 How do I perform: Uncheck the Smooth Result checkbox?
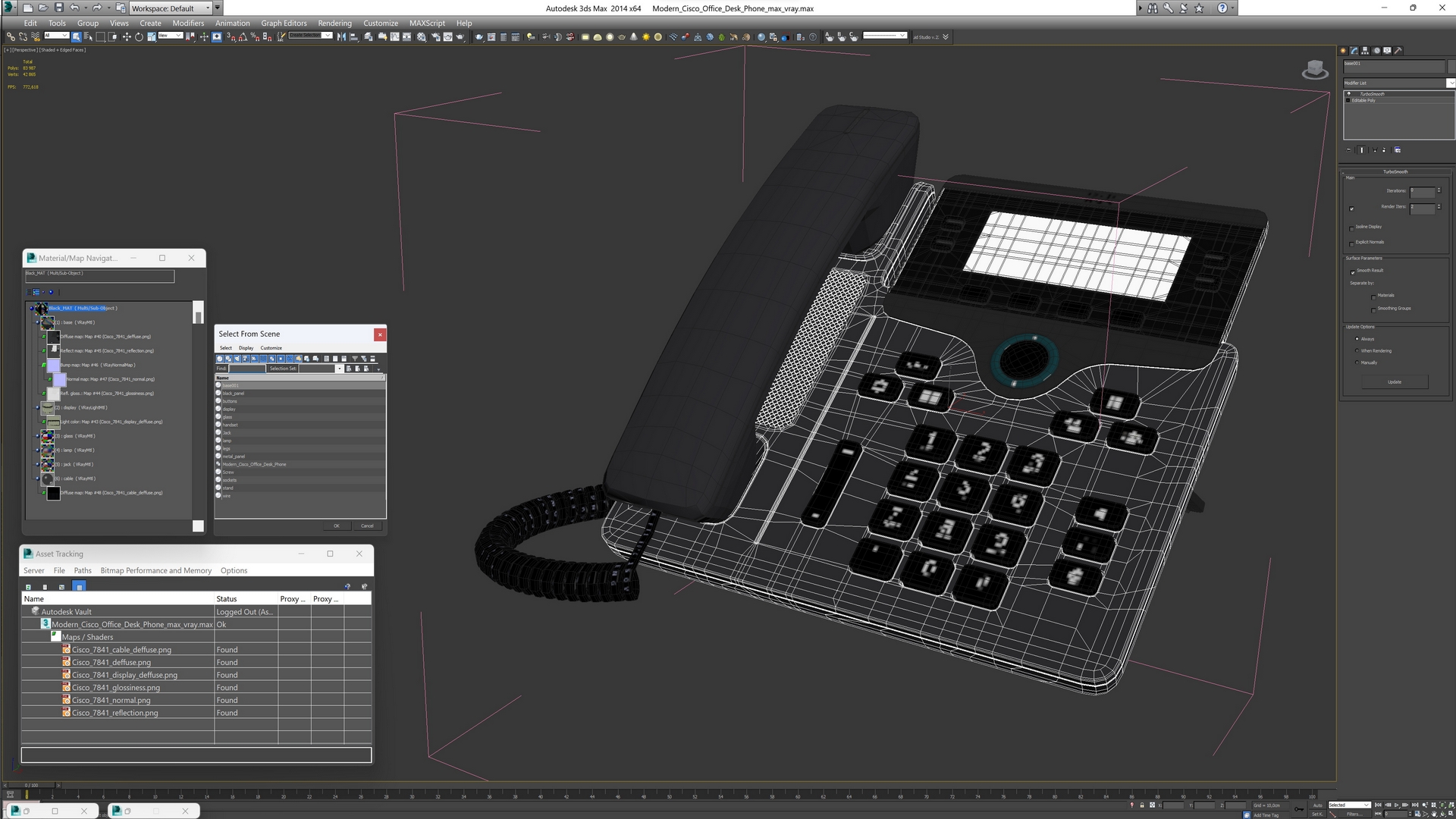pos(1352,271)
